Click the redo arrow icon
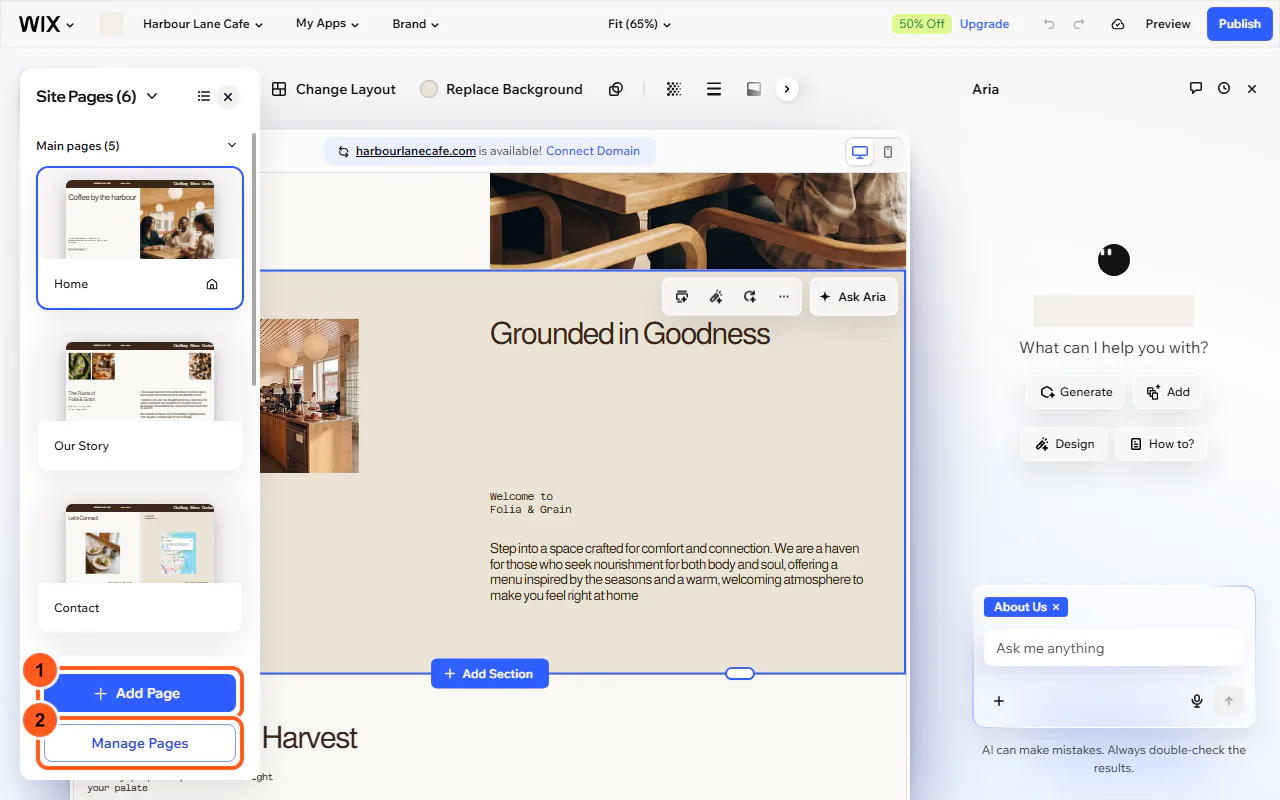1280x800 pixels. click(1079, 24)
